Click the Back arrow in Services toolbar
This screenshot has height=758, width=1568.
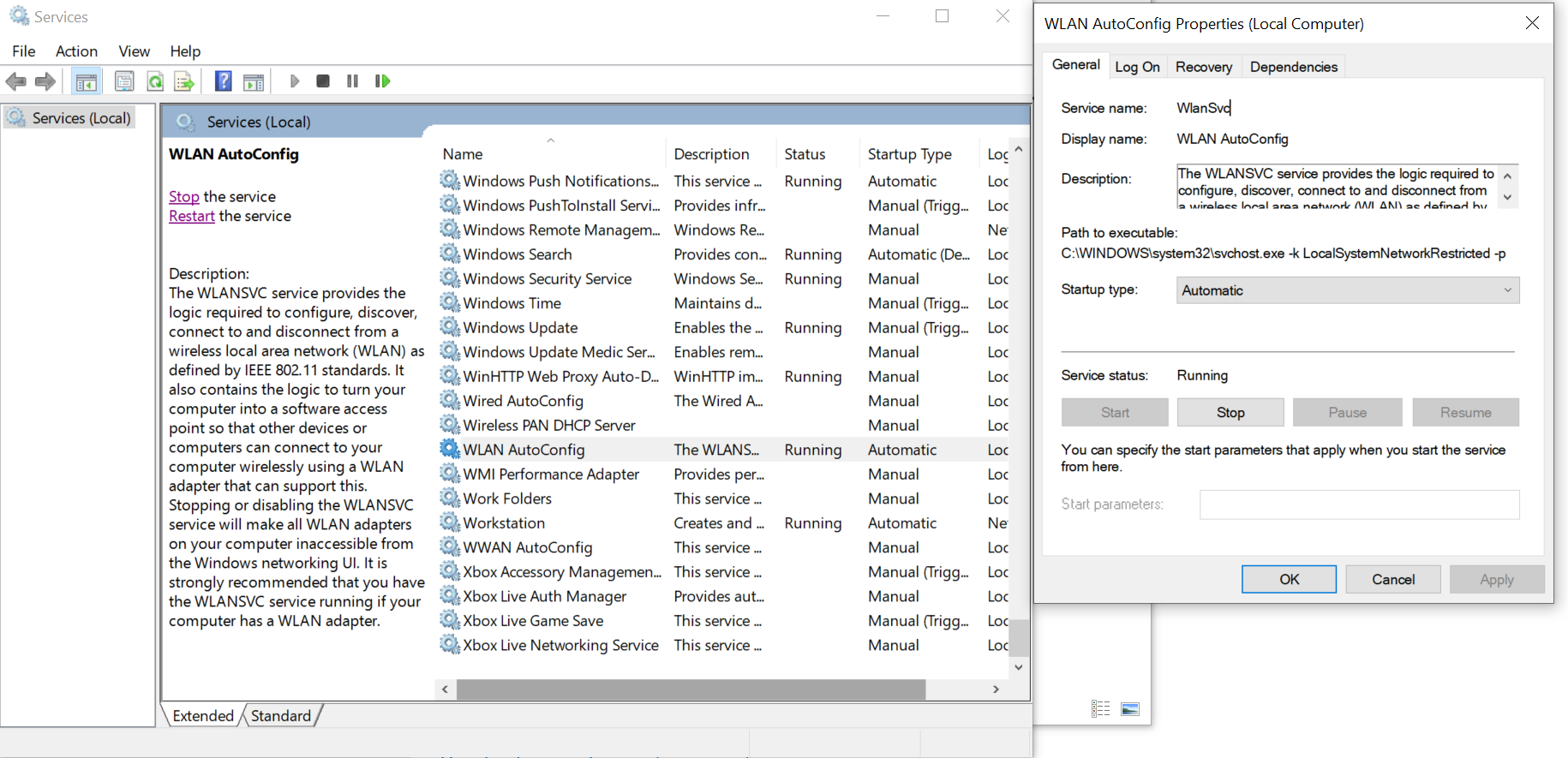[15, 81]
